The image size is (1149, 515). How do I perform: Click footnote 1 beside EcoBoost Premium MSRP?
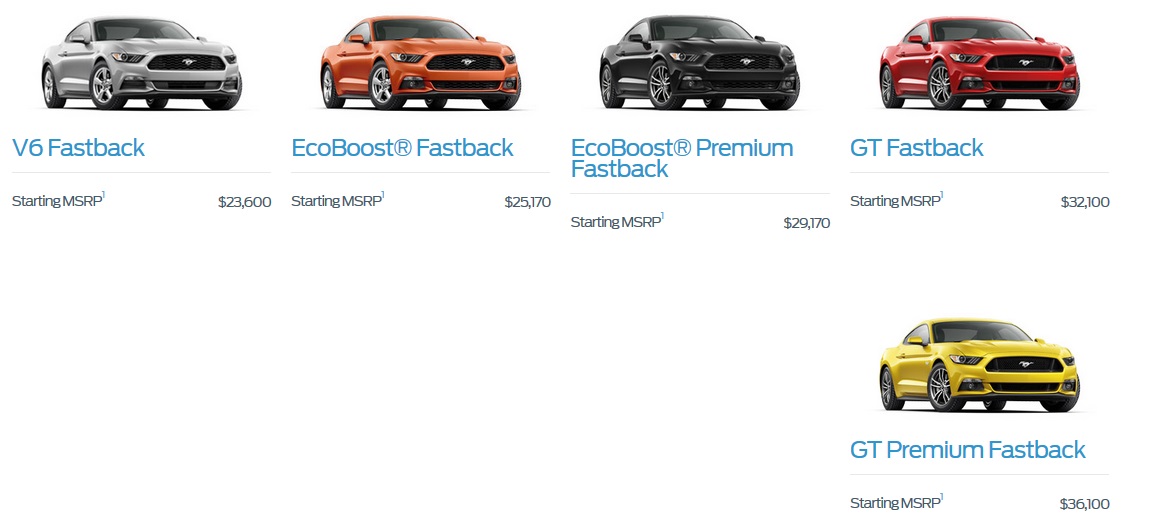click(662, 216)
